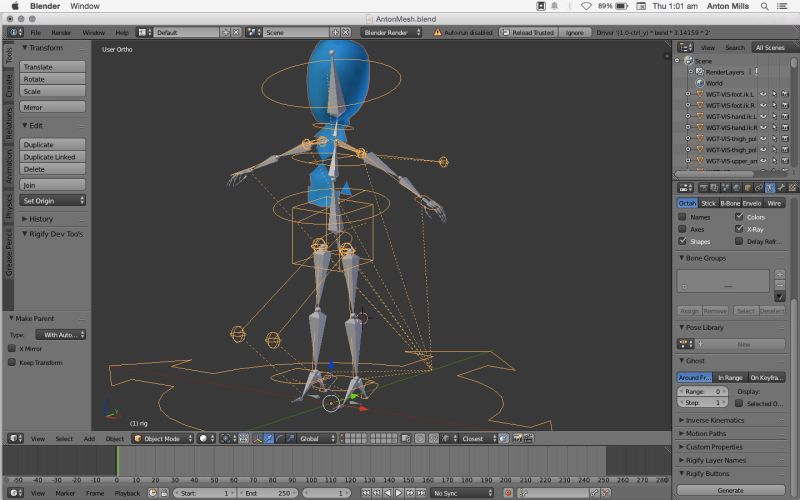
Task: Click the ghost Range value slider
Action: tap(703, 391)
